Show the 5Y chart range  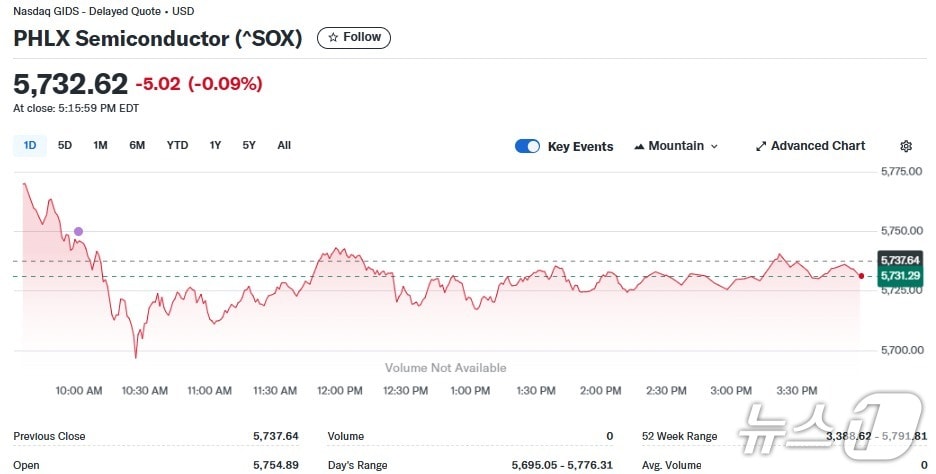[249, 145]
